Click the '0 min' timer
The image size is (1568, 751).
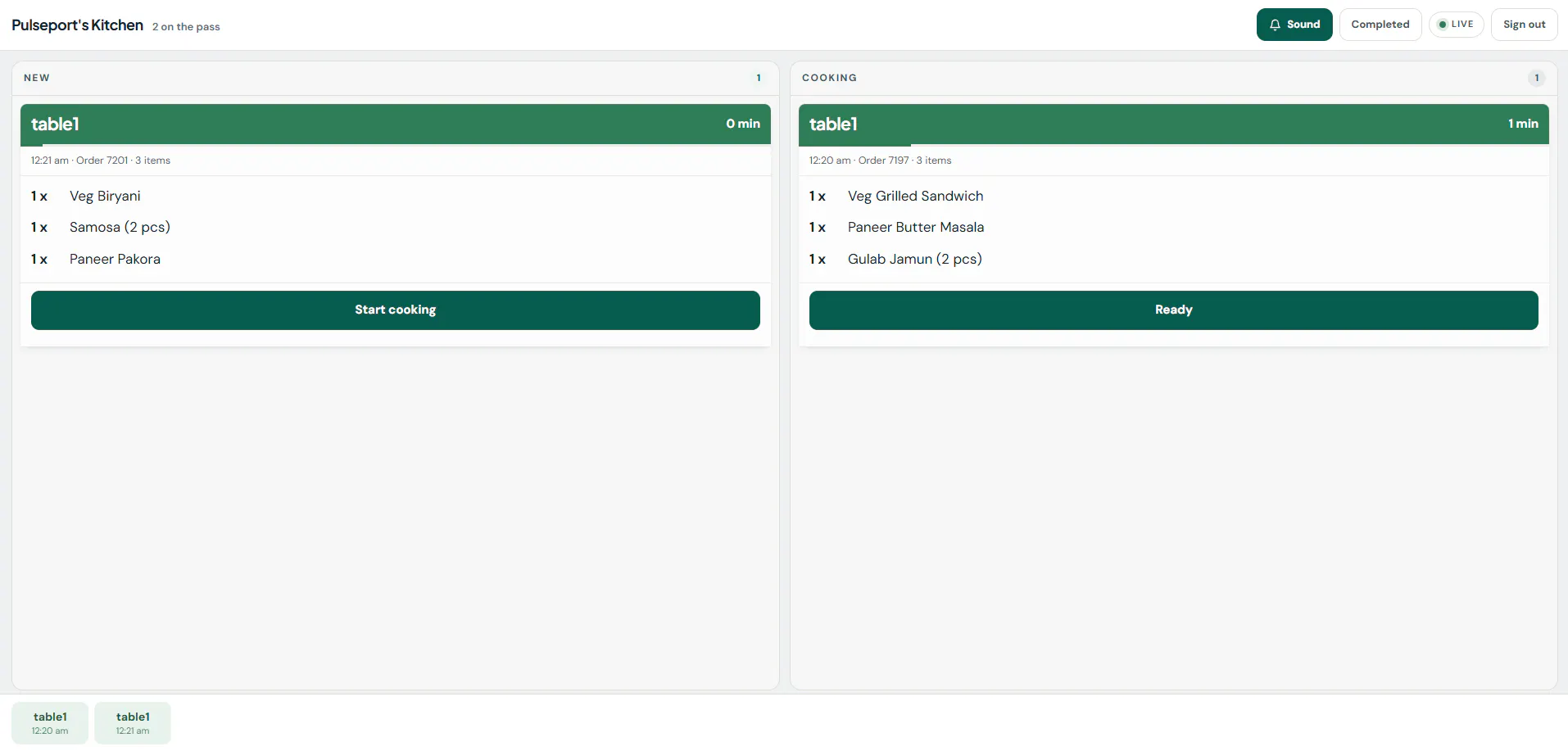coord(743,124)
